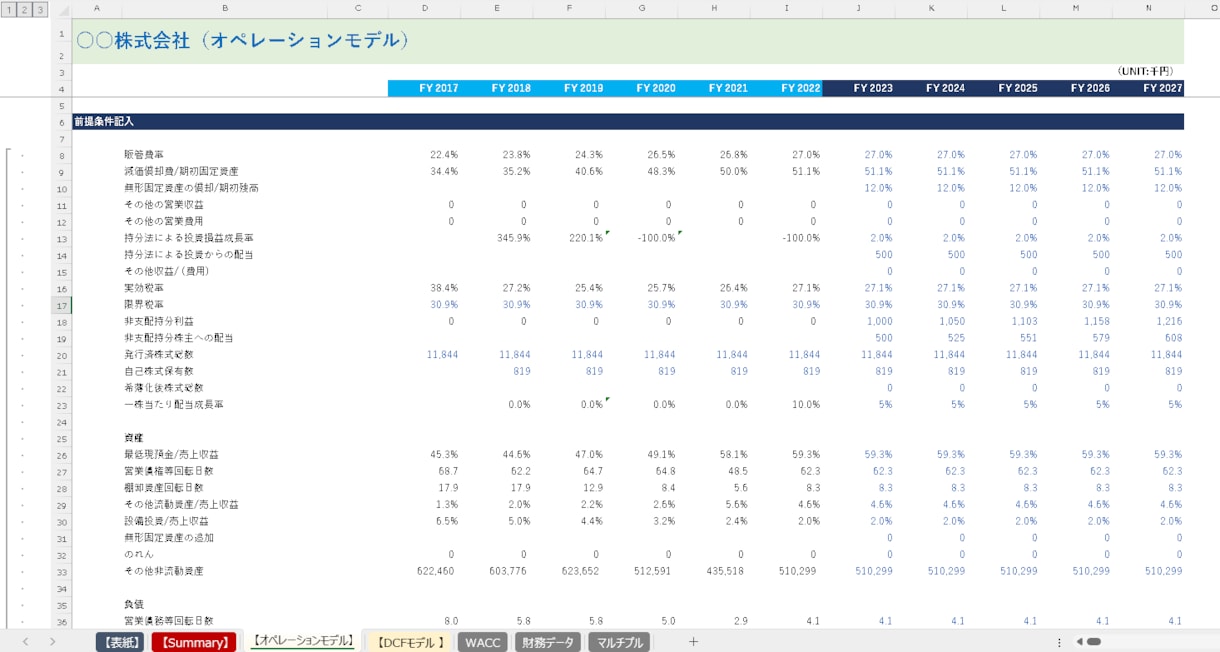
Task: Click the FY 2027 header cell
Action: click(x=1149, y=88)
